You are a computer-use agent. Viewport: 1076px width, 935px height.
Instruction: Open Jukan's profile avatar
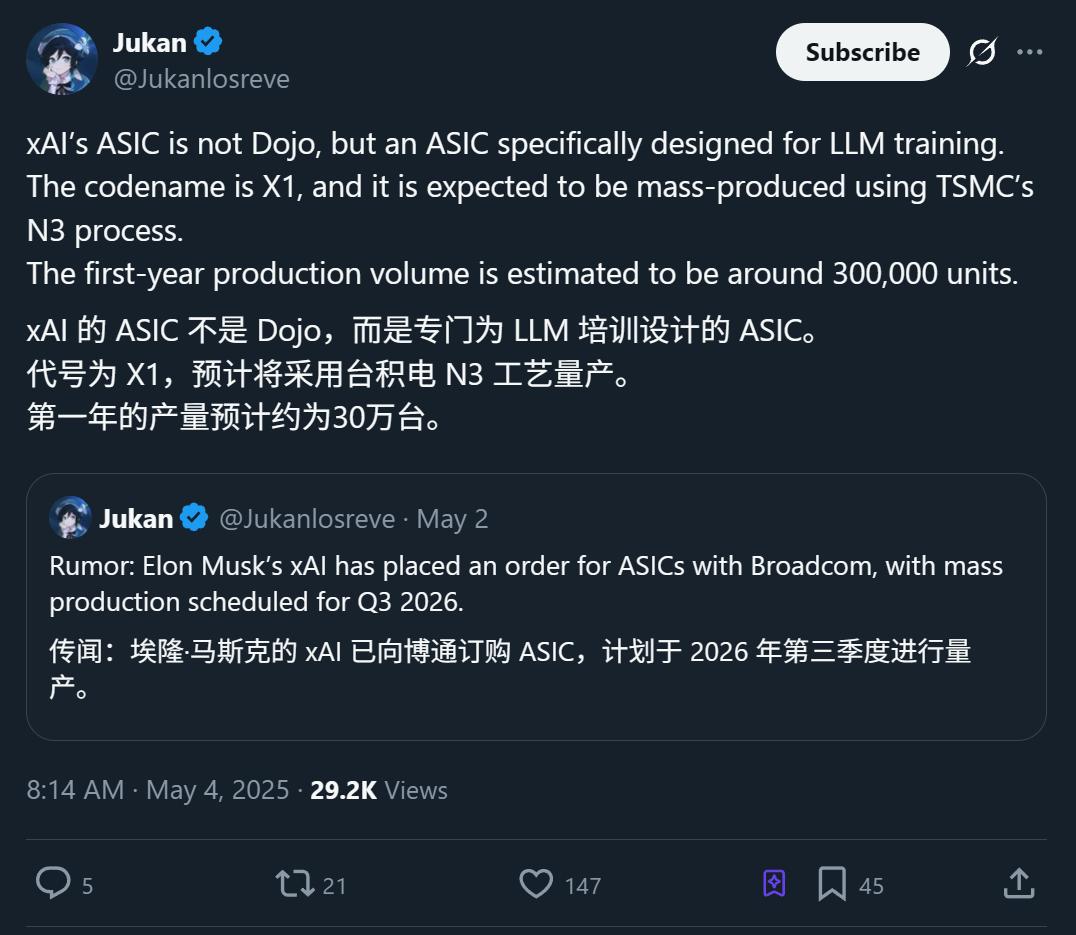pos(61,58)
